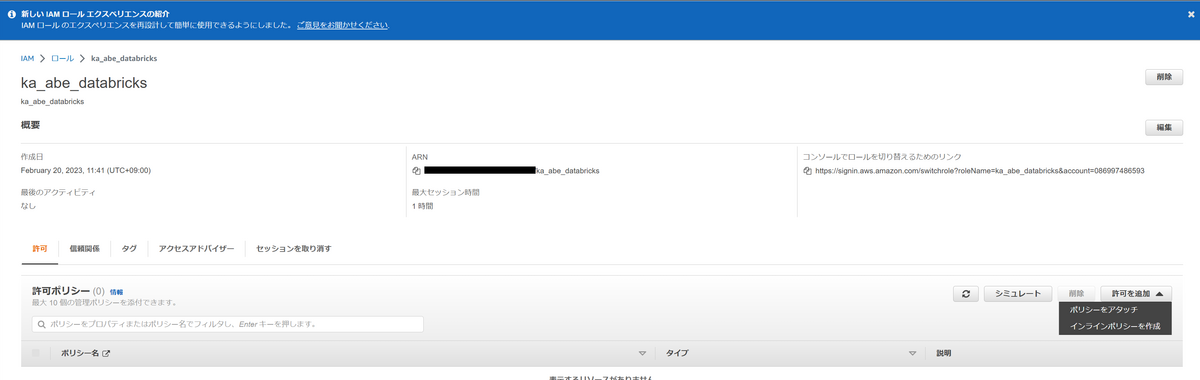Click the external link icon by ポリシー名
Screen dimensions: 1200x380
106,353
